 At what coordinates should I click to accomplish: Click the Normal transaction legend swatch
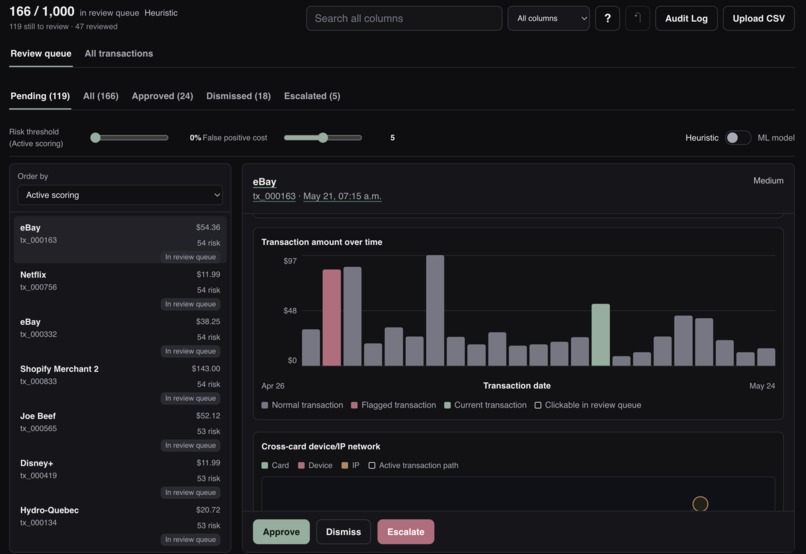[x=265, y=405]
